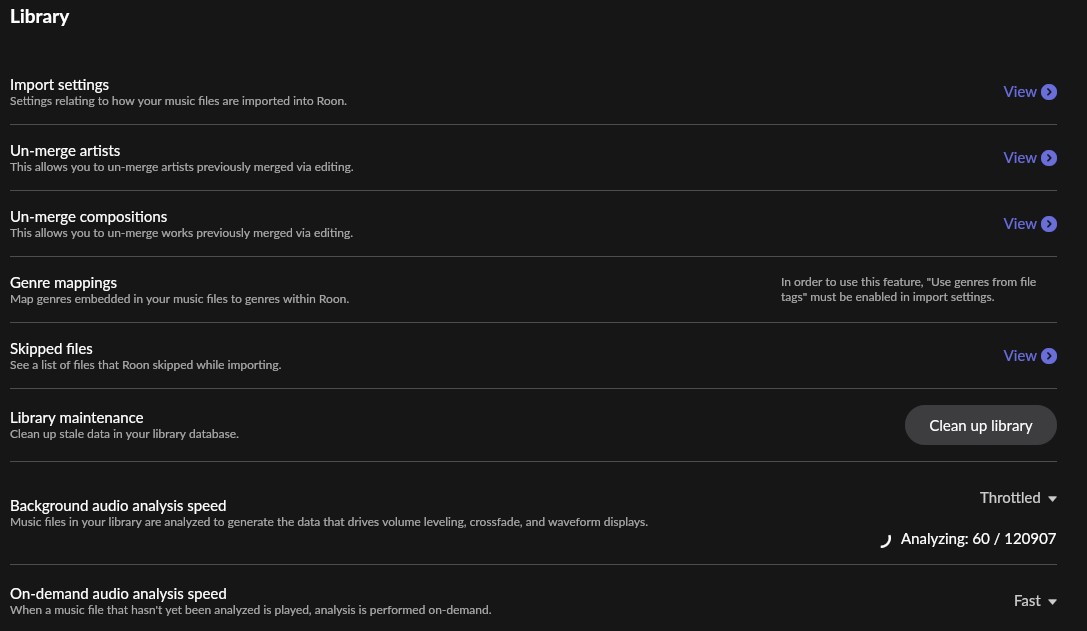The image size is (1087, 631).
Task: Click the Library maintenance heading
Action: click(77, 418)
